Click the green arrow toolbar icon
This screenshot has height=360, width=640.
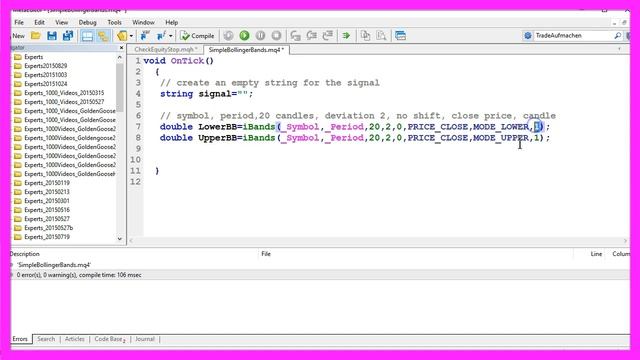pyautogui.click(x=347, y=36)
